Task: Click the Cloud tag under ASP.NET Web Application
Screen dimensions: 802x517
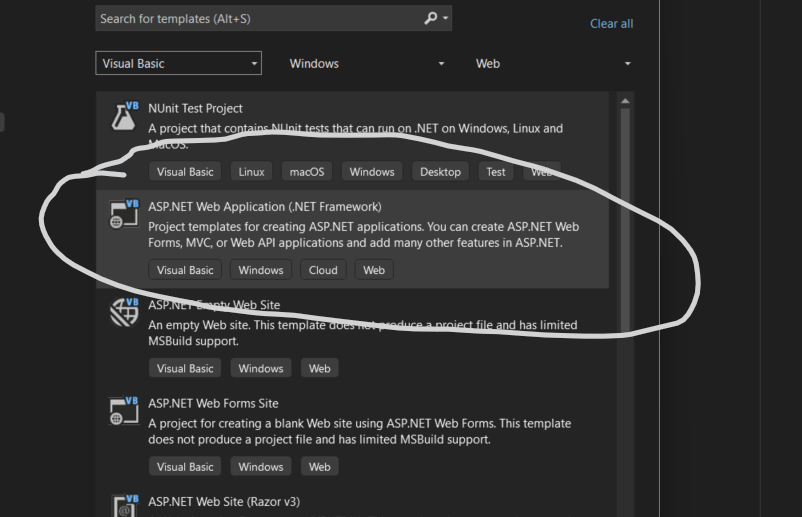Action: point(323,270)
